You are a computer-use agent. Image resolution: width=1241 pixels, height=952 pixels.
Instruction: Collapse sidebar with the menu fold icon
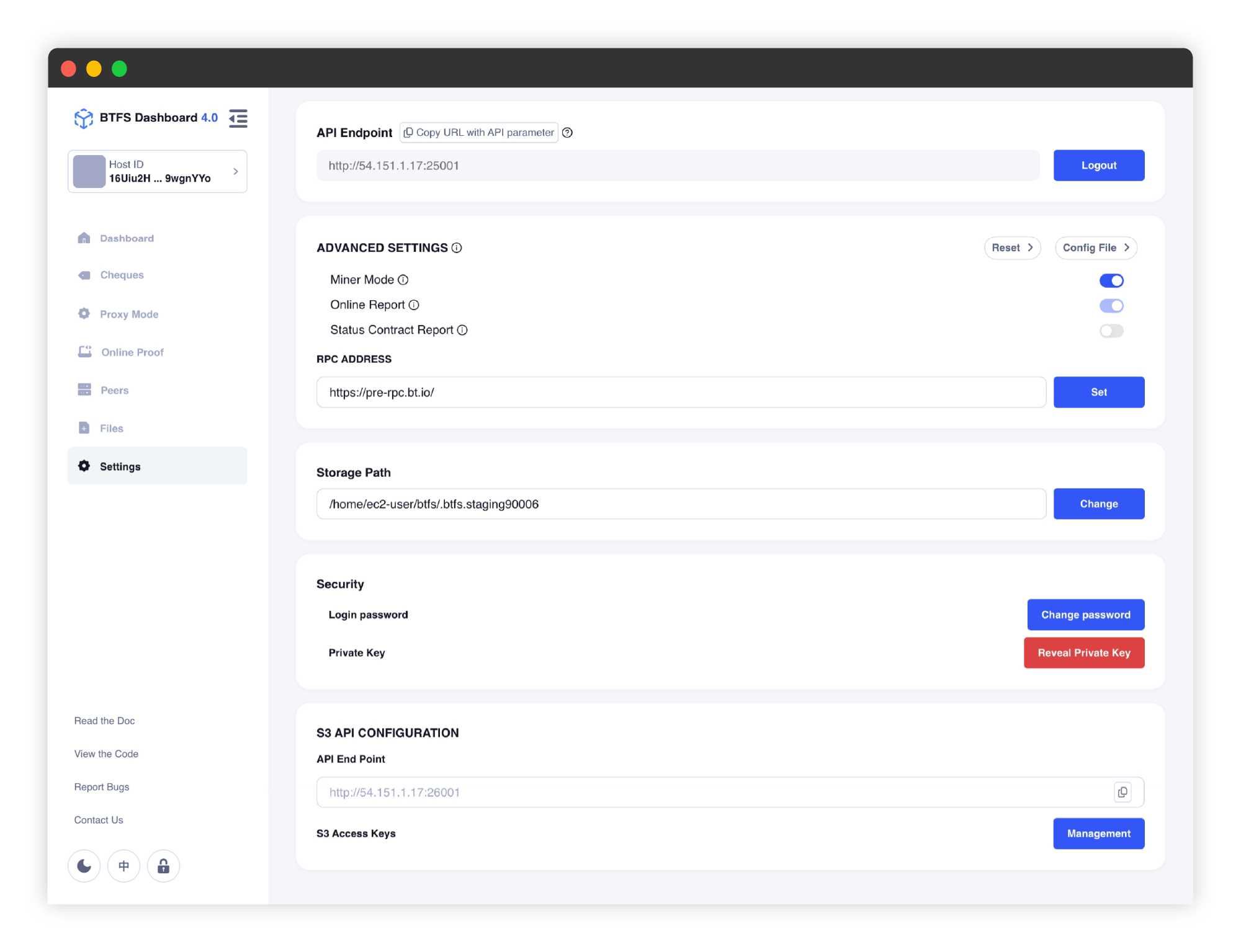pos(238,118)
